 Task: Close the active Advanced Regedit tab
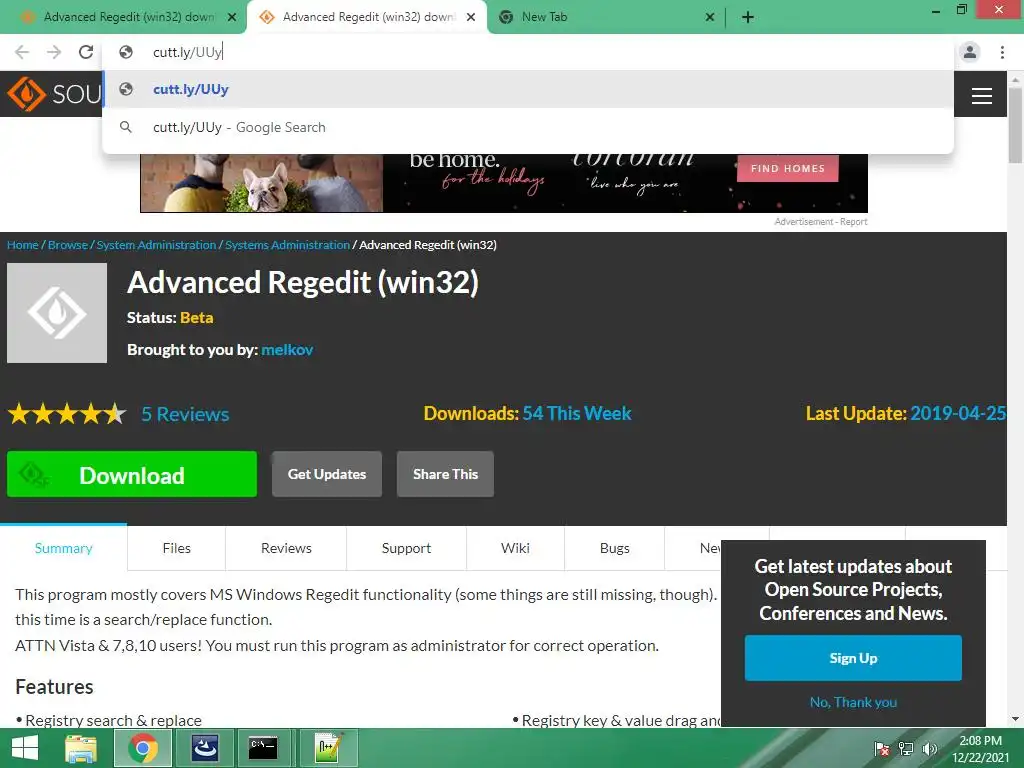(471, 17)
